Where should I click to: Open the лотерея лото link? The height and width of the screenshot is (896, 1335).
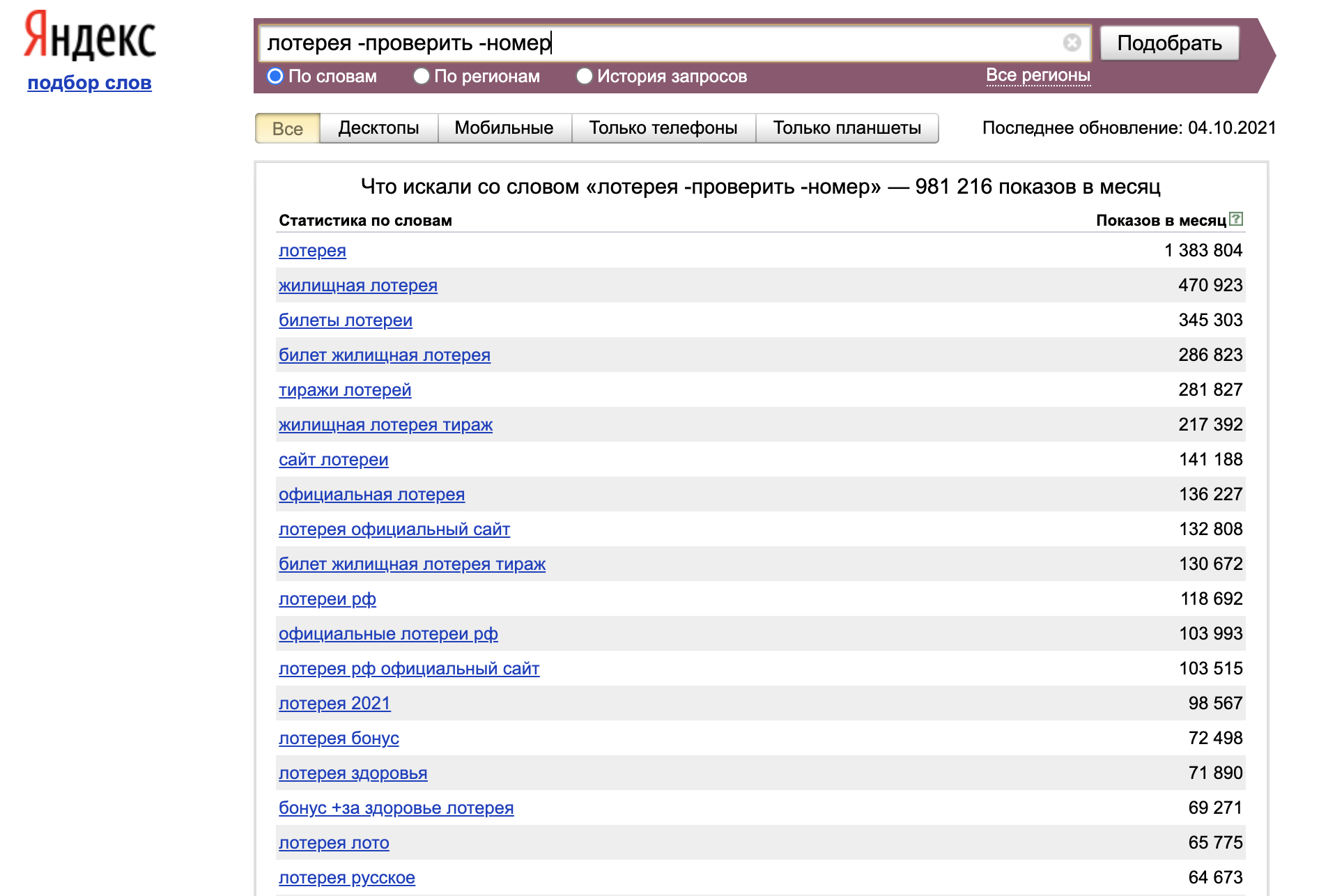pos(334,842)
